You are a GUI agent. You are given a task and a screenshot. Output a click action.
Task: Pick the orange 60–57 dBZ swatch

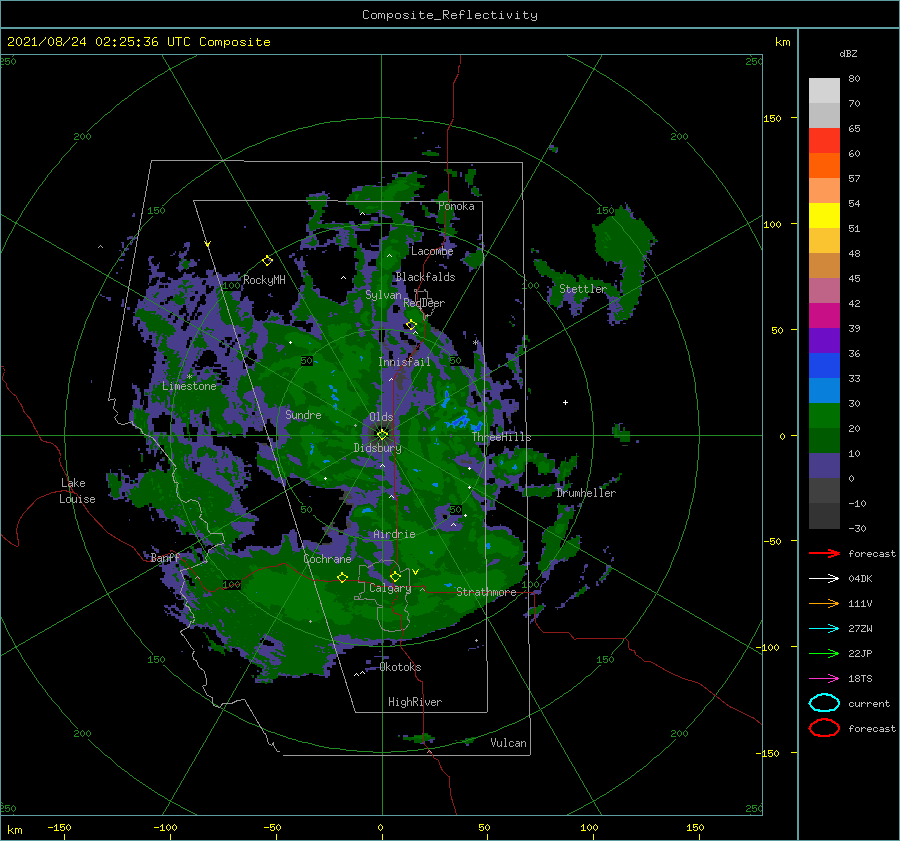point(824,166)
